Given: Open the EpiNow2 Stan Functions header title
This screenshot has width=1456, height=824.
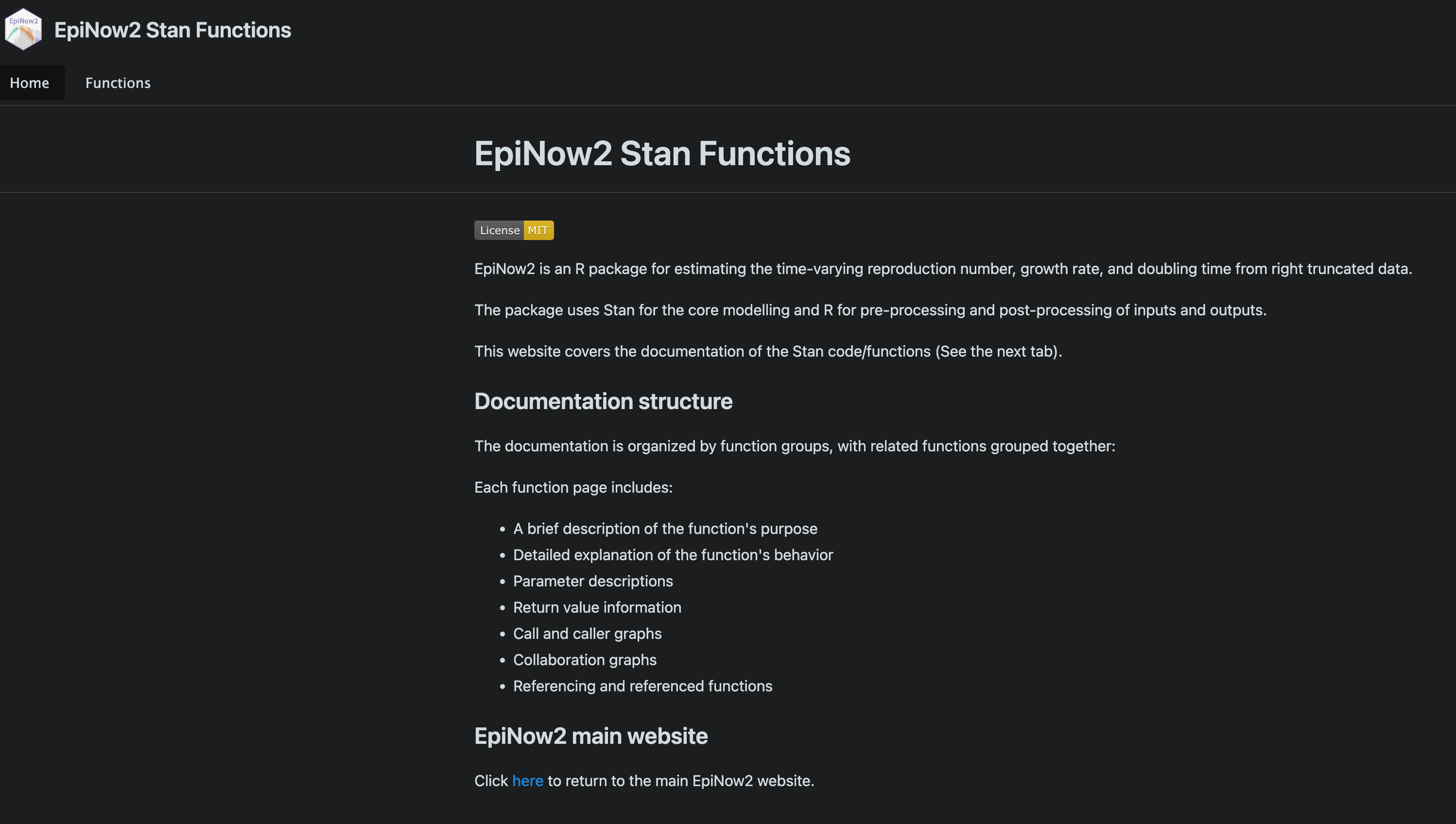Looking at the screenshot, I should tap(172, 30).
